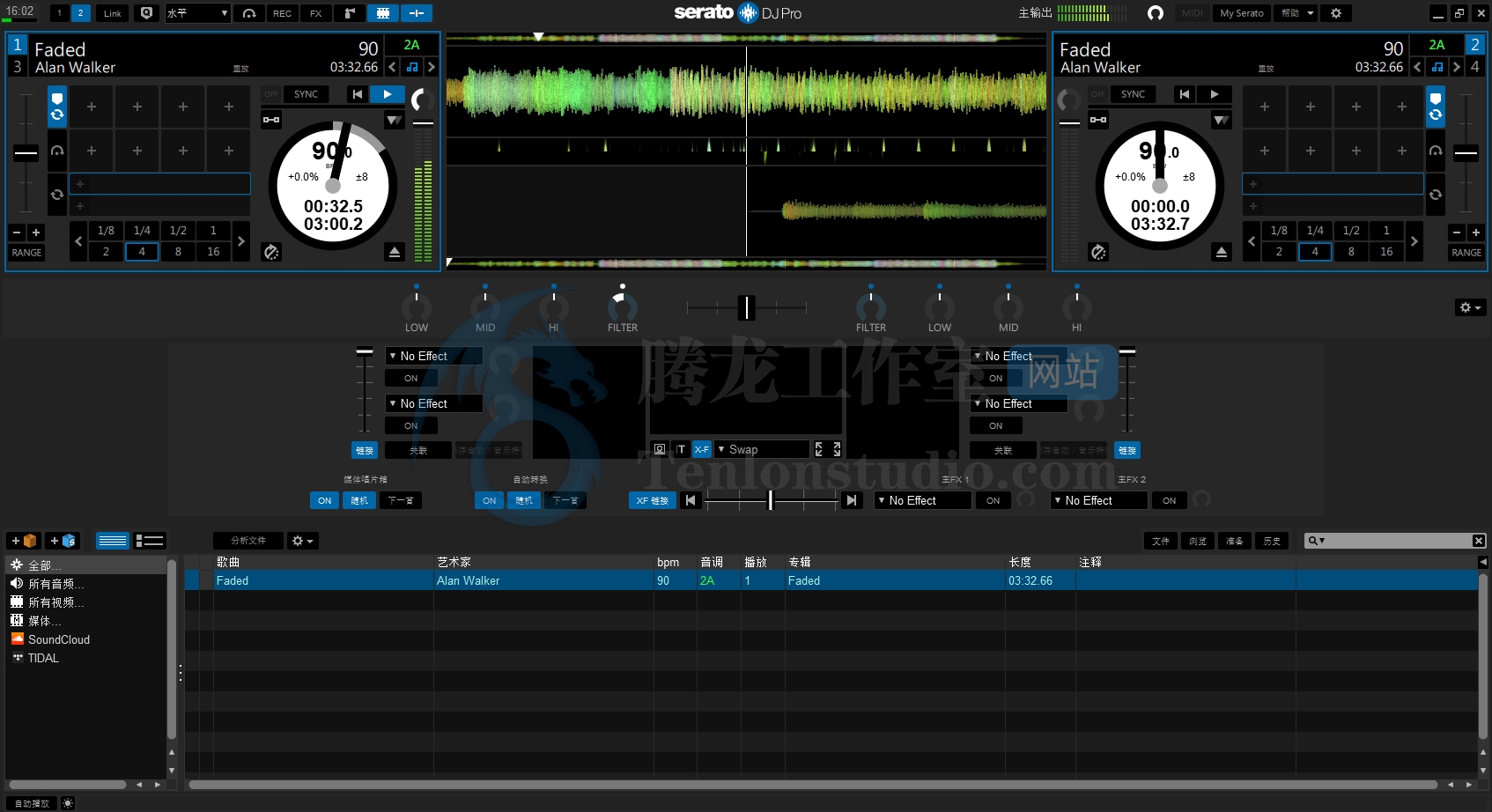Eject the track from deck 2
Screen dimensions: 1492x812
(x=1222, y=252)
